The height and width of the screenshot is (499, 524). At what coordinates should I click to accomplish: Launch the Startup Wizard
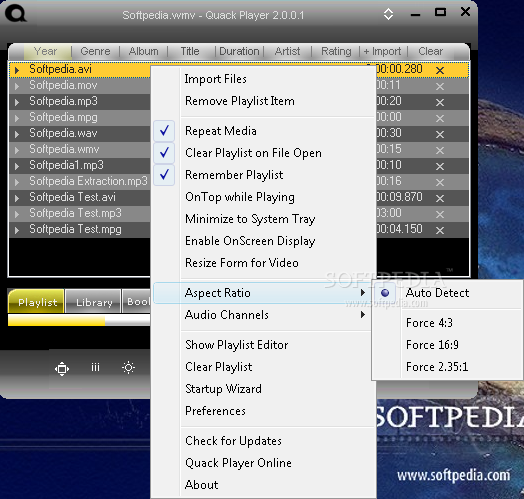(x=264, y=389)
